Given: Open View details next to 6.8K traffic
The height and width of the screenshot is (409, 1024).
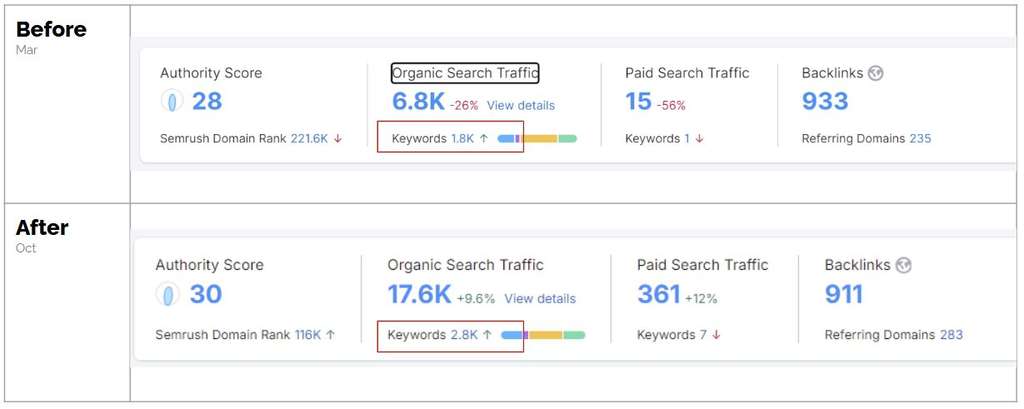Looking at the screenshot, I should tap(520, 105).
